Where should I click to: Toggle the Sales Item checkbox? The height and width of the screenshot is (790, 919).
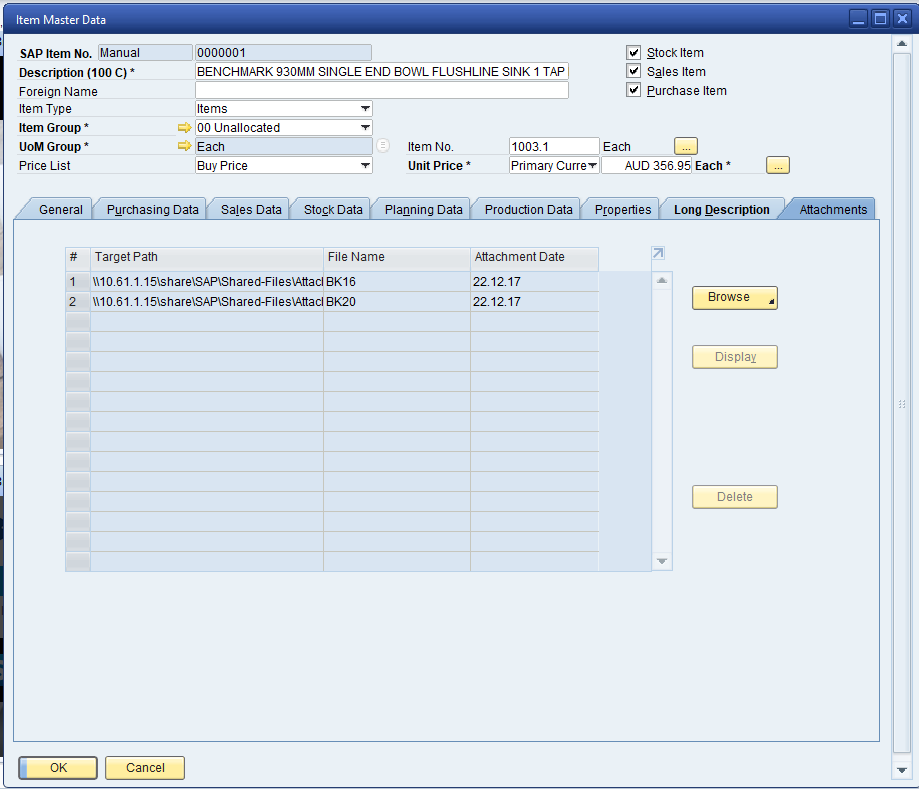coord(633,72)
